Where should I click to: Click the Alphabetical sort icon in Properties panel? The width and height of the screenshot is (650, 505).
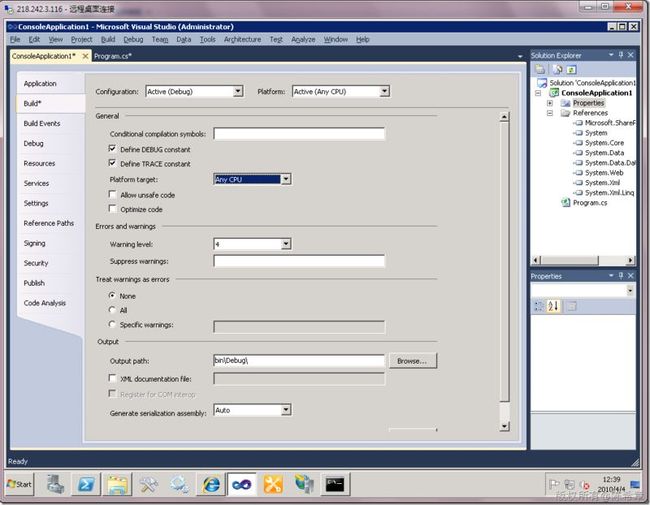(x=553, y=306)
